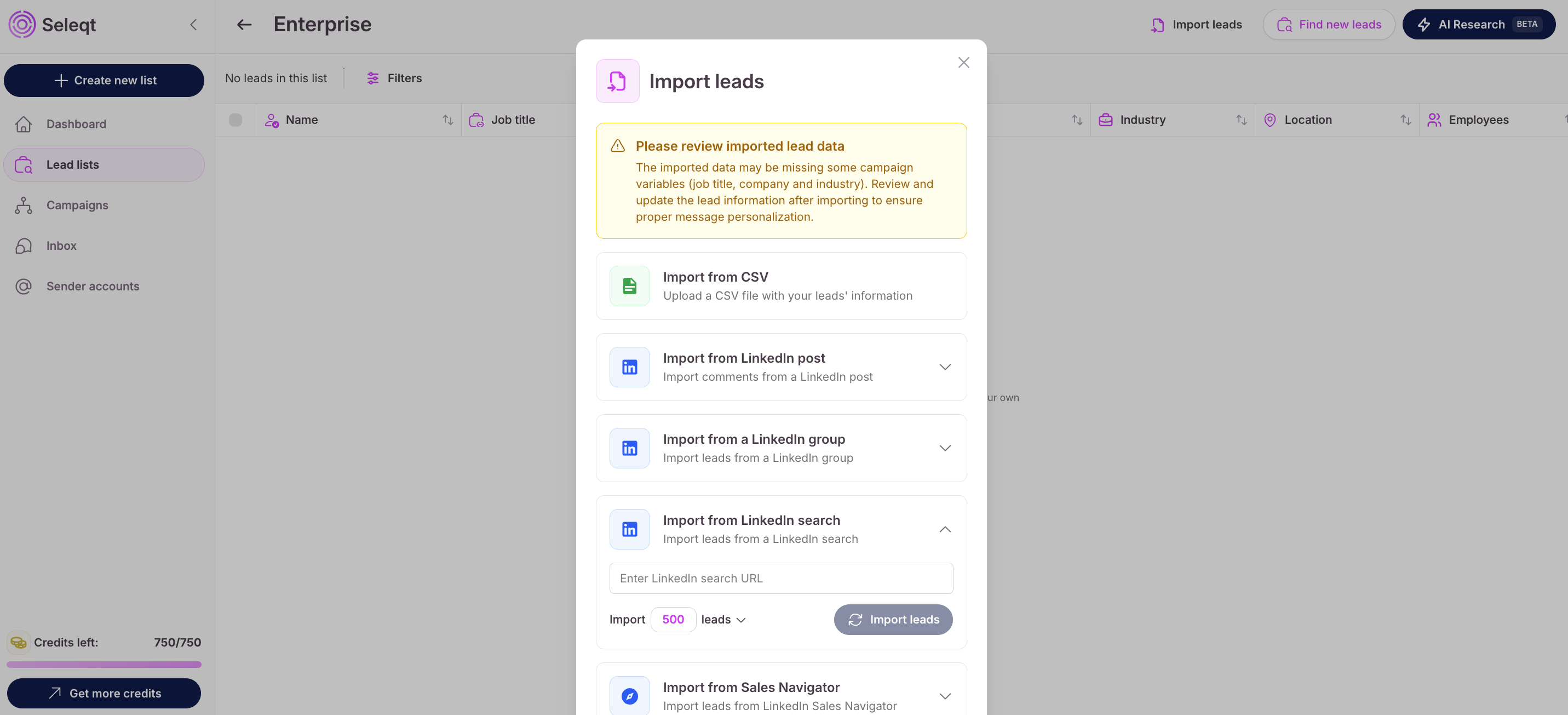The height and width of the screenshot is (715, 1568).
Task: Open the leads unit dropdown
Action: pyautogui.click(x=723, y=619)
